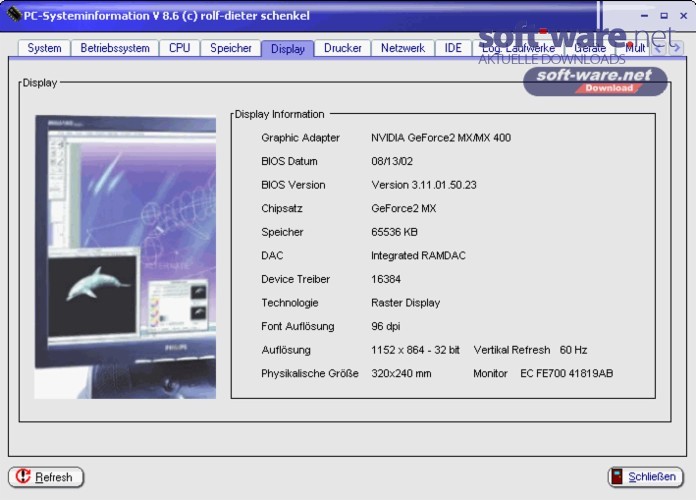Viewport: 696px width, 500px height.
Task: Click the Display tab
Action: coord(288,48)
